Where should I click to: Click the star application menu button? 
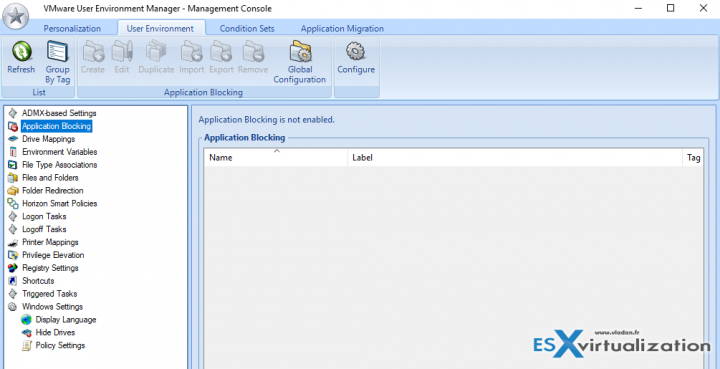pos(16,16)
